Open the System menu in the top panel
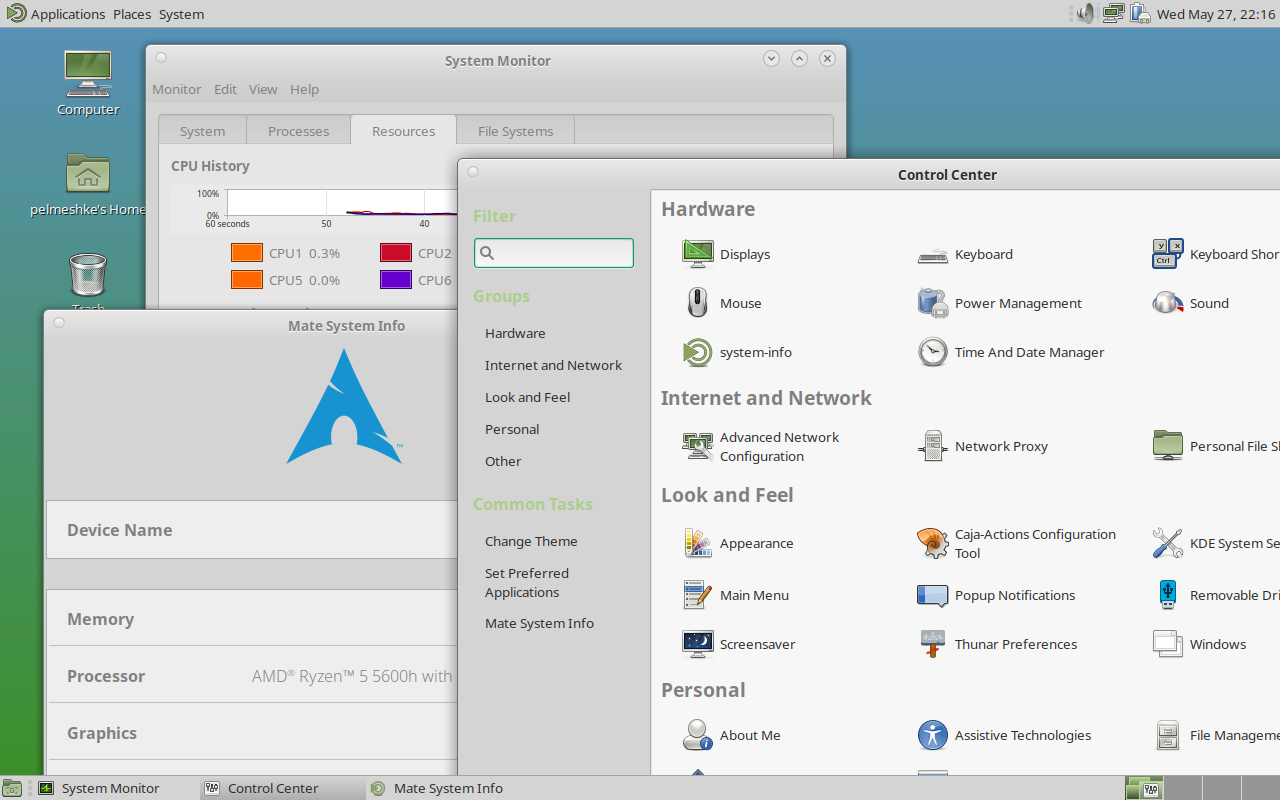This screenshot has height=800, width=1280. 181,14
